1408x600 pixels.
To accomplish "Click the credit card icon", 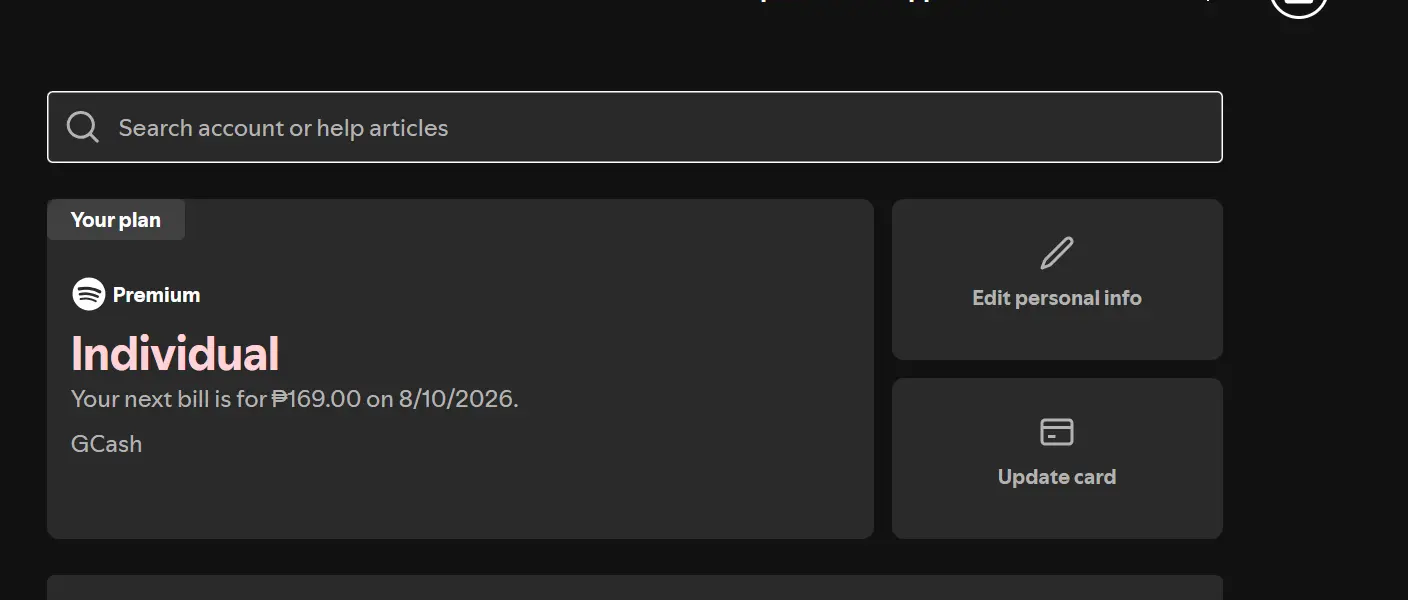I will 1057,432.
